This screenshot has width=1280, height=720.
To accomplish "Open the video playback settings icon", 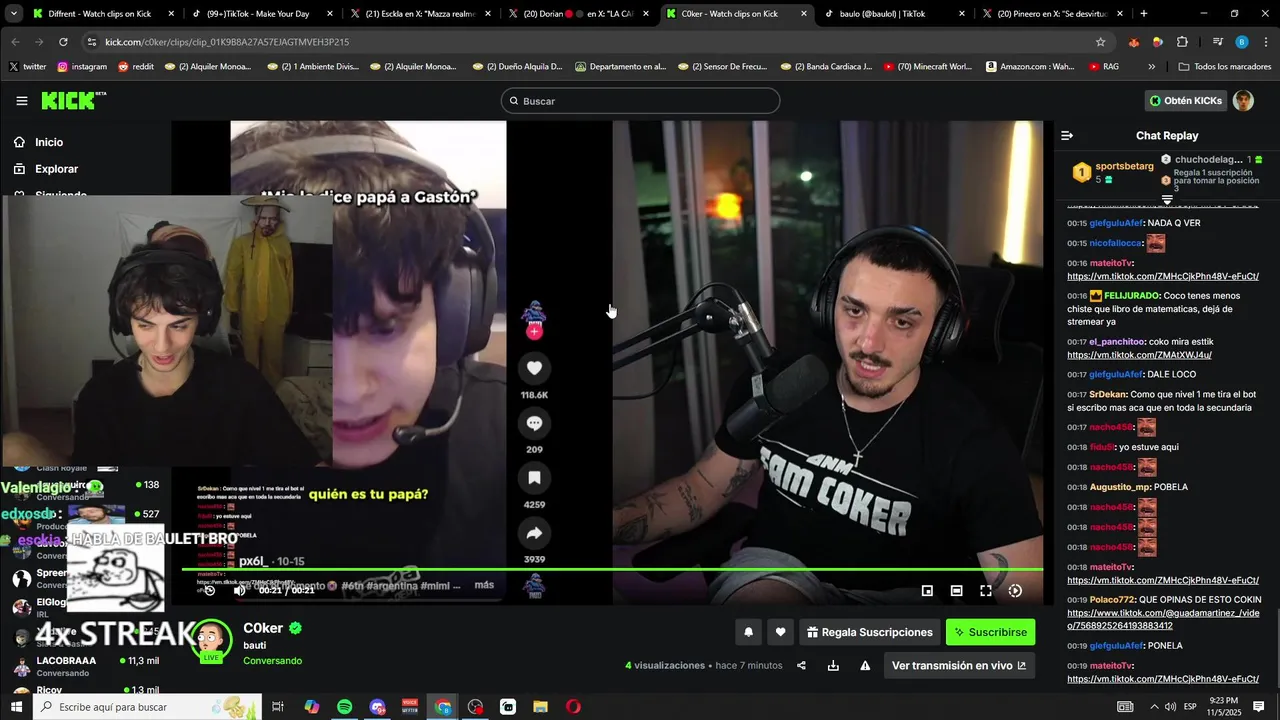I will (x=1015, y=591).
